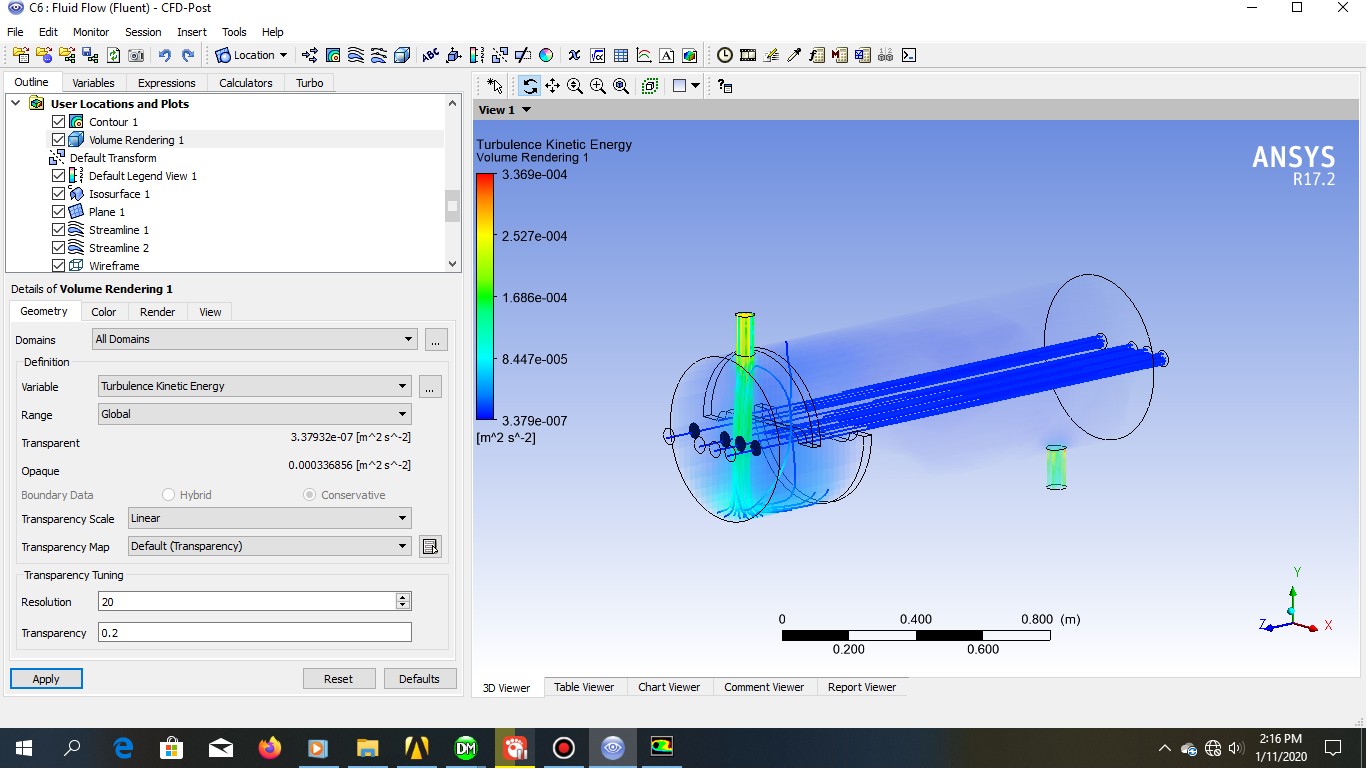Screen dimensions: 1368x769
Task: Activate the Rotate view tool
Action: (530, 86)
